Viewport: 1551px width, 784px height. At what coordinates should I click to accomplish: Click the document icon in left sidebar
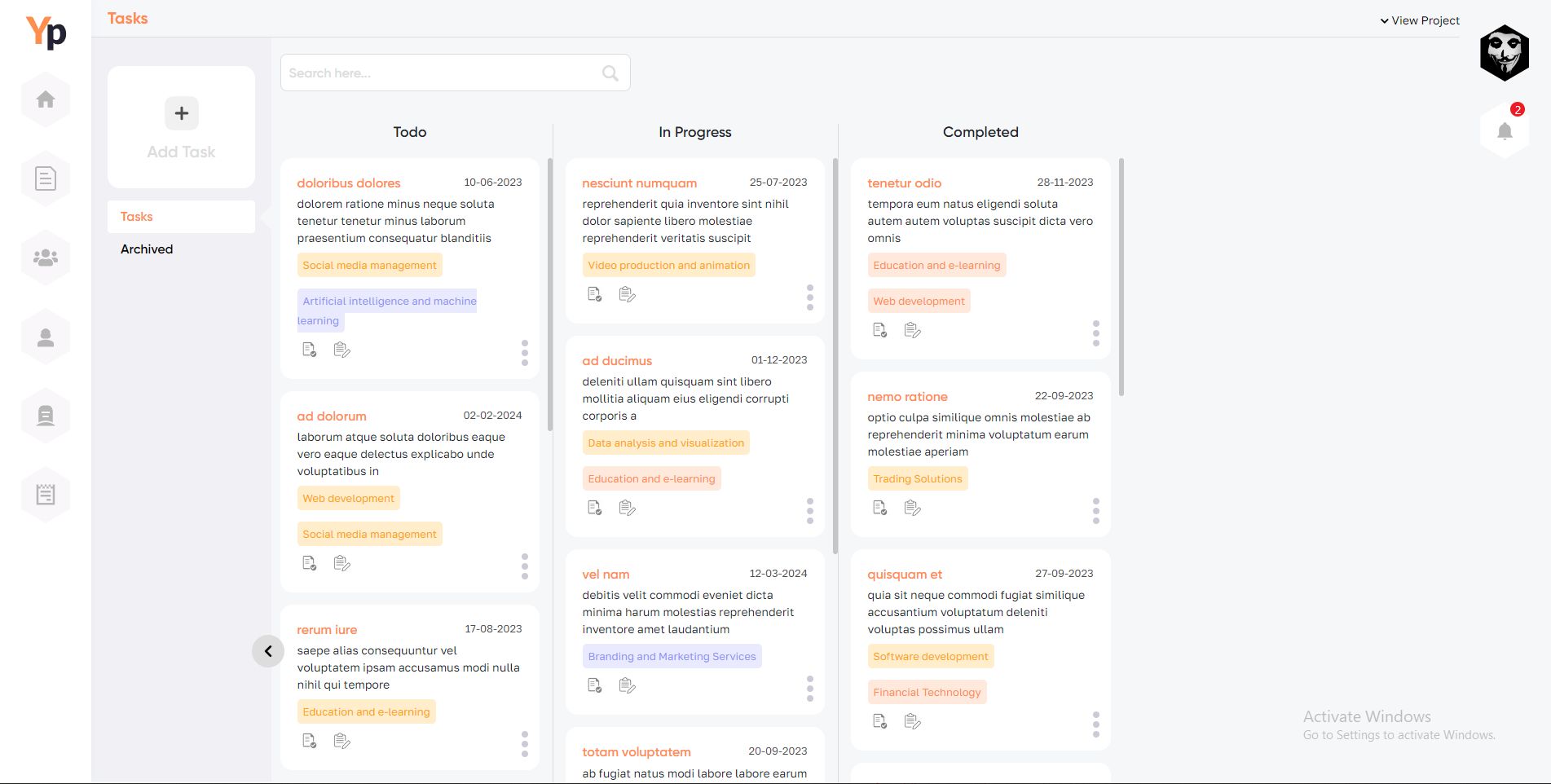46,178
